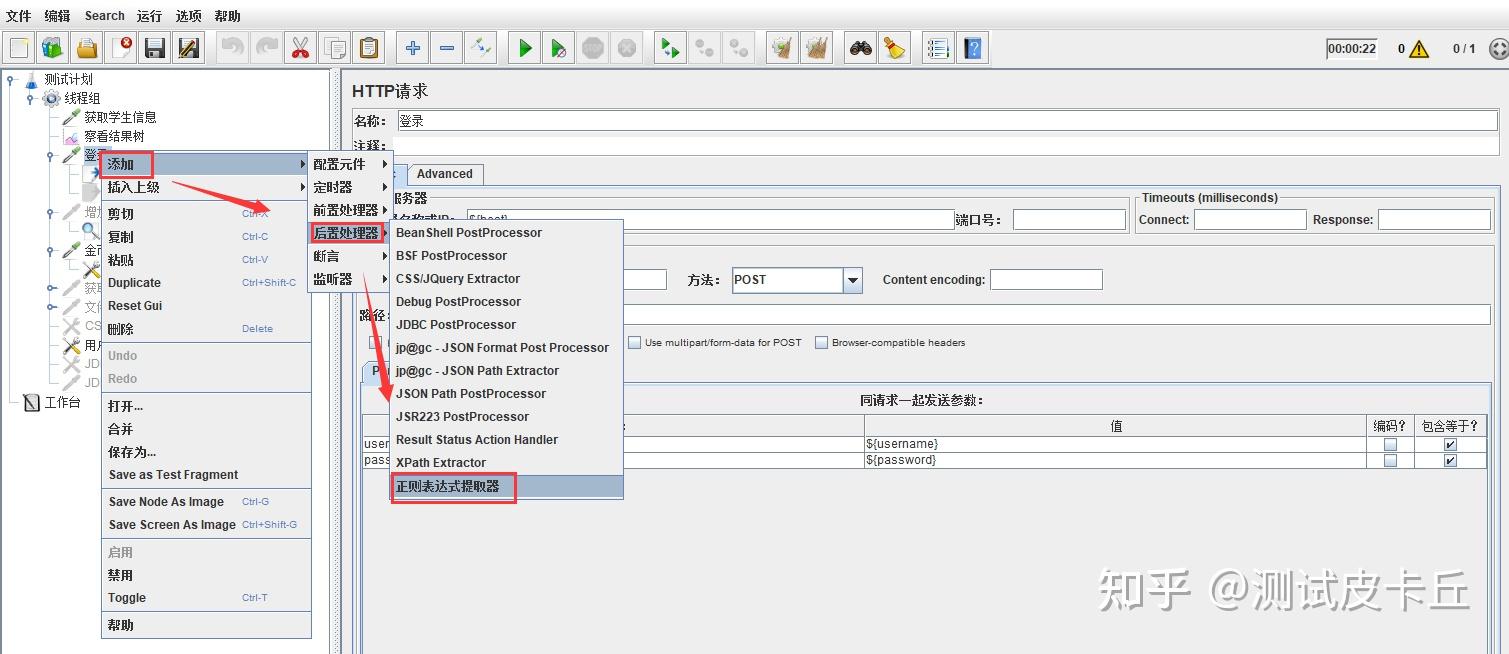Toggle 包含等于? checkbox in ${username} row
1509x654 pixels.
1450,444
